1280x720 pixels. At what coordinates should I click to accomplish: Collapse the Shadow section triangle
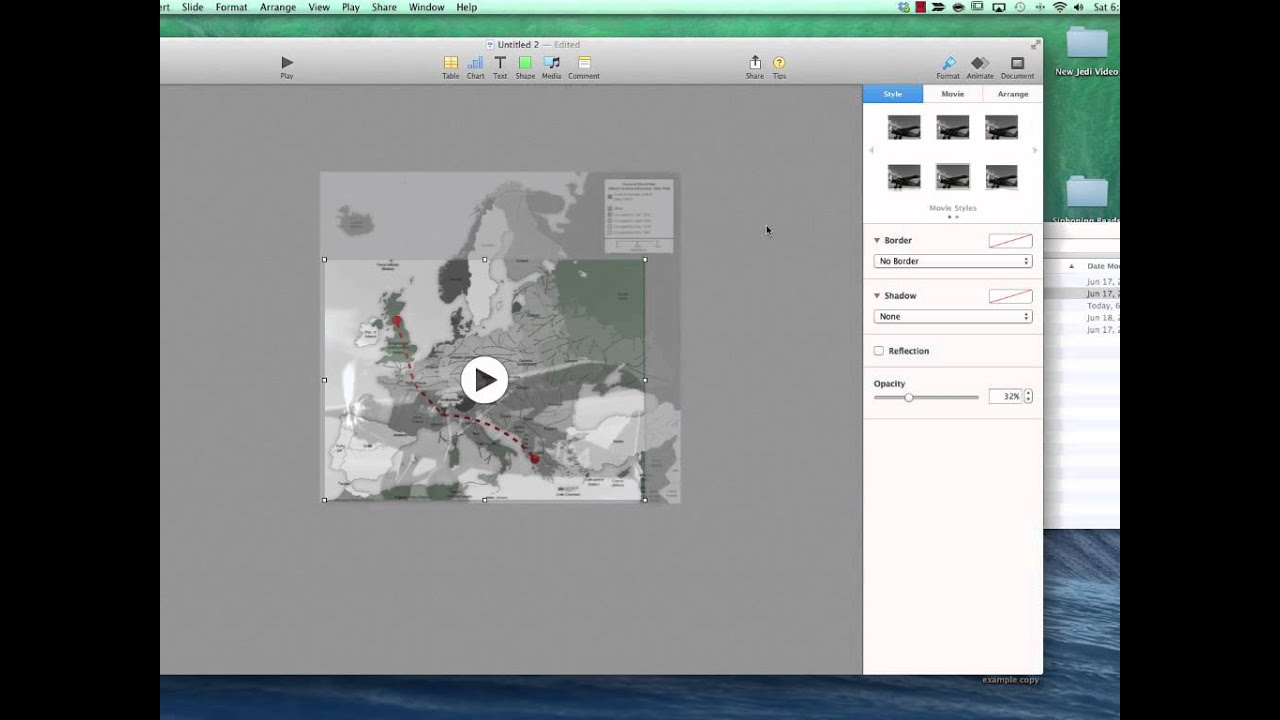click(877, 296)
